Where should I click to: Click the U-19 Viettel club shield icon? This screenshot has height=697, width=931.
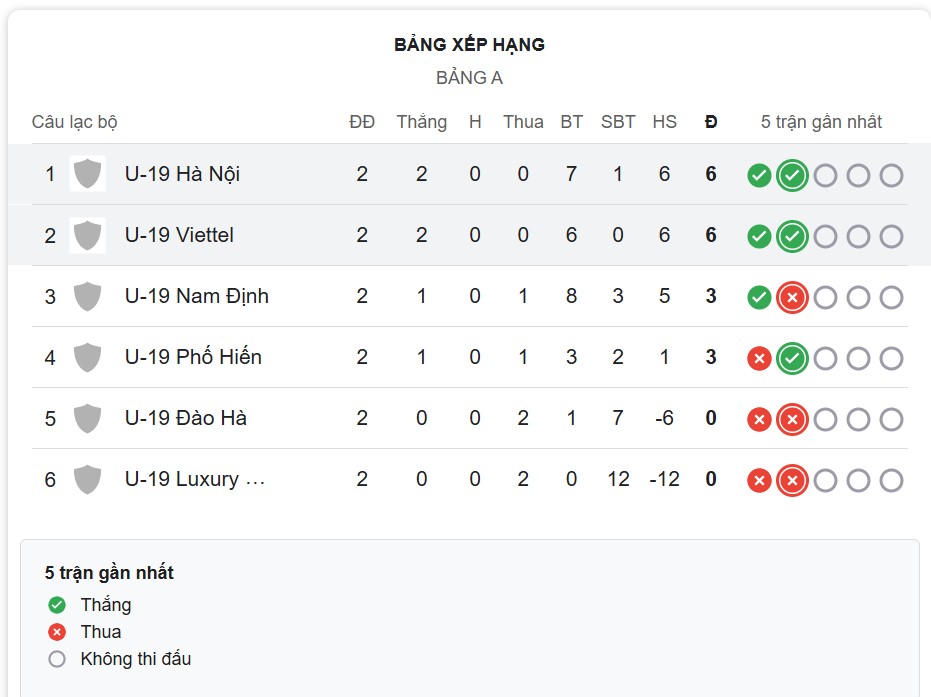click(x=87, y=236)
